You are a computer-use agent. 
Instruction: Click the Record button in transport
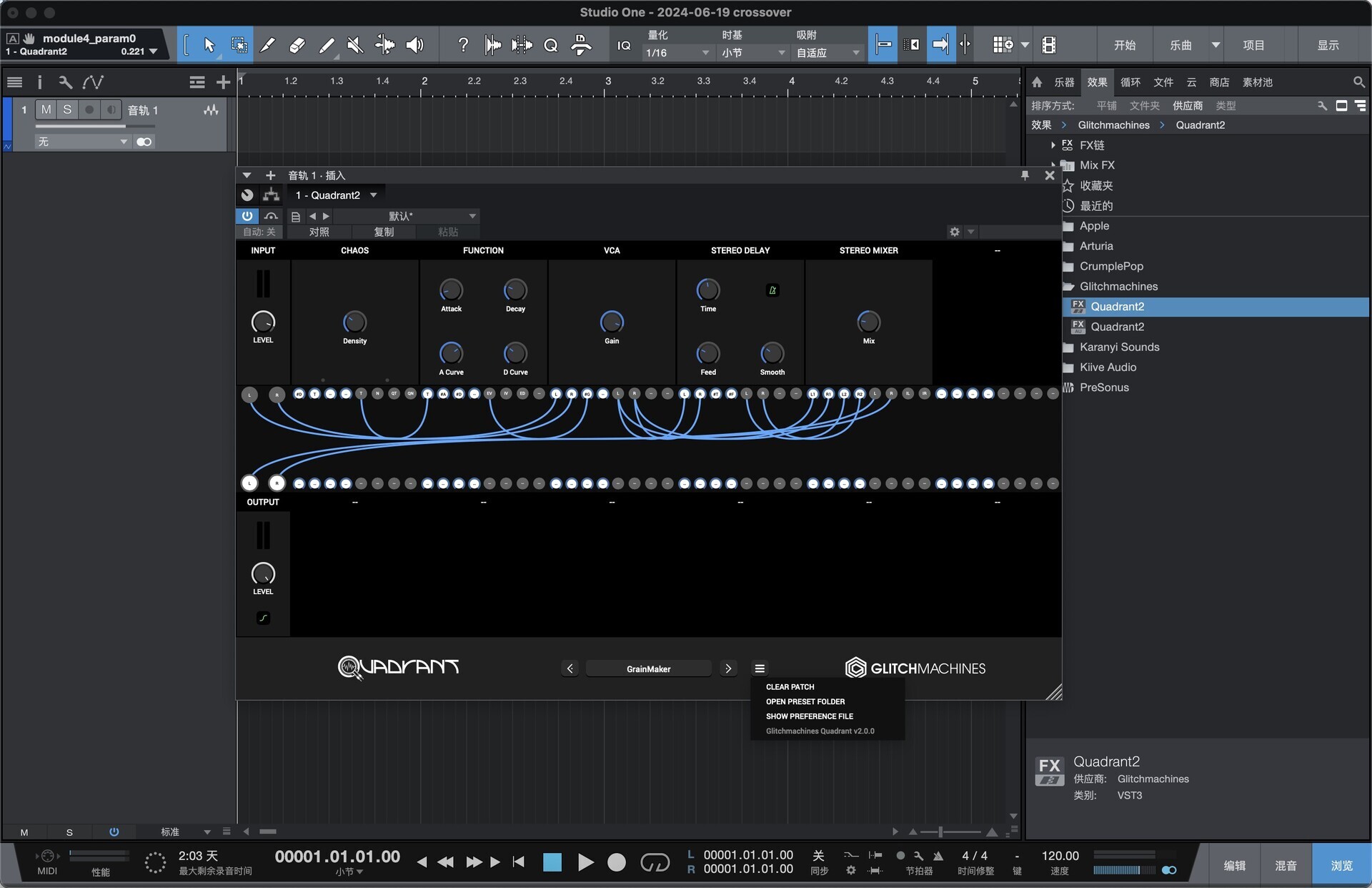(x=616, y=862)
